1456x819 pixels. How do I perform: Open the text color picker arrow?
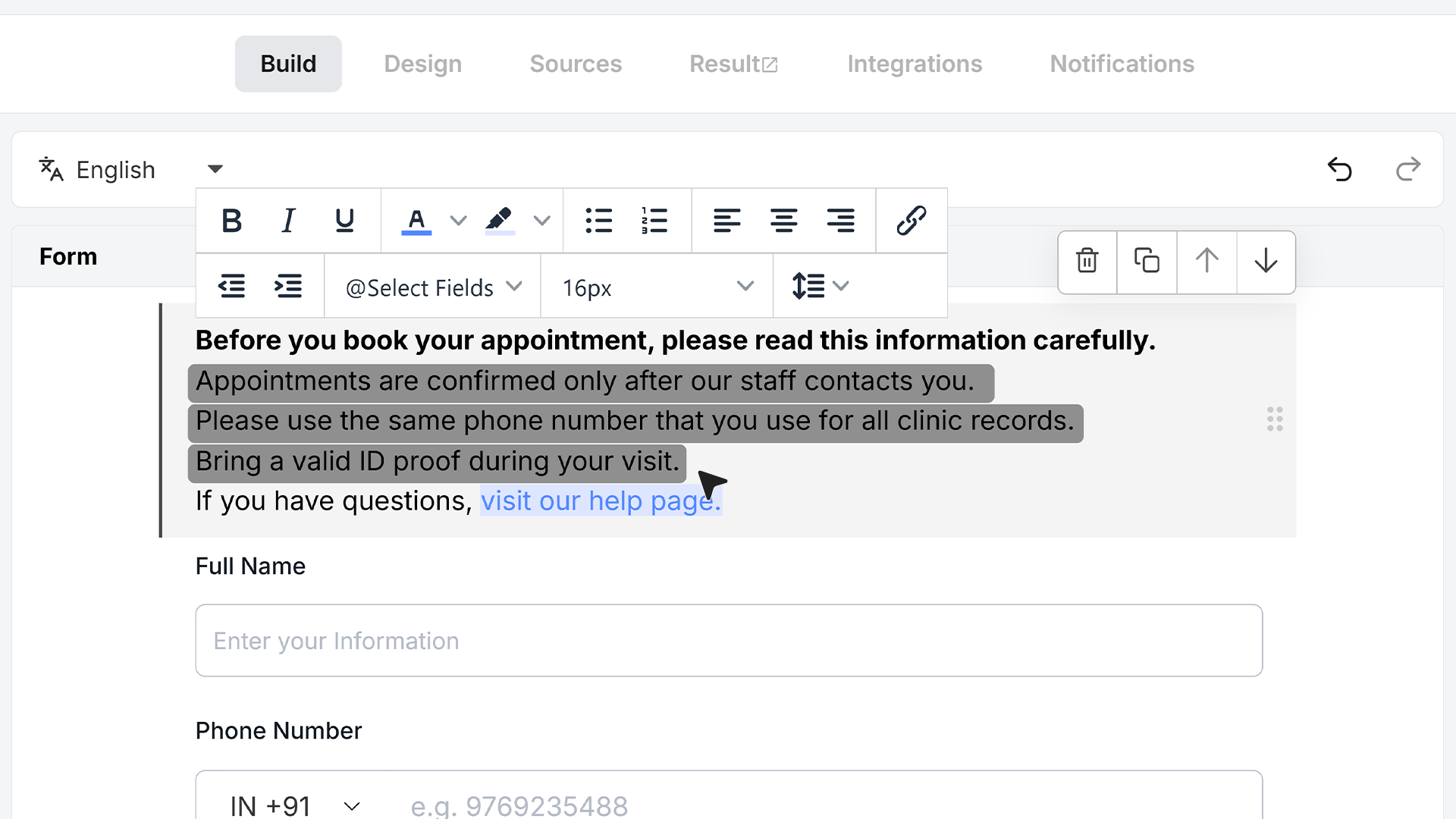(x=458, y=221)
